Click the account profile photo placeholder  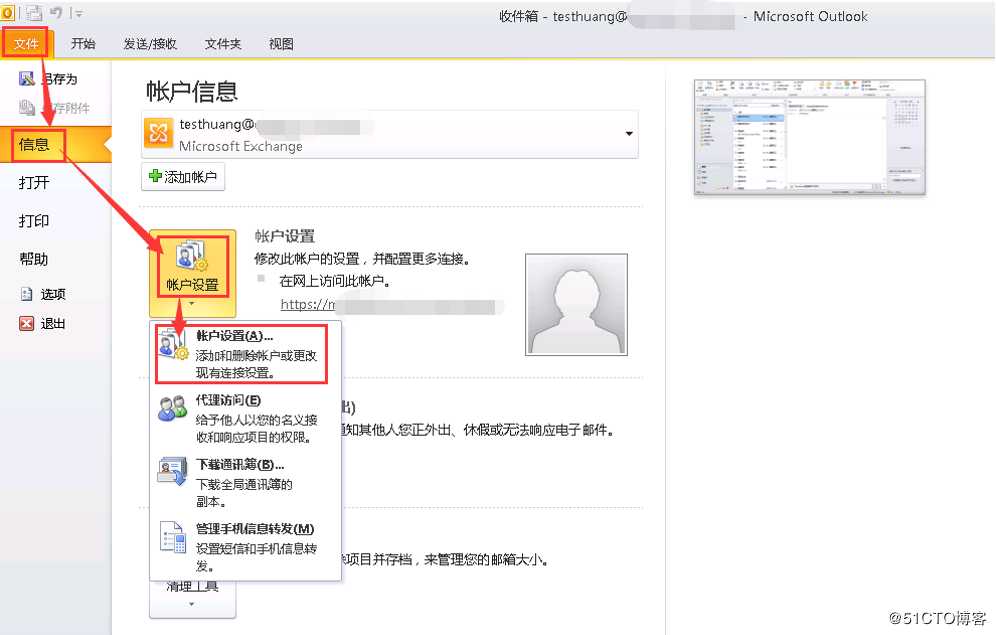coord(576,304)
